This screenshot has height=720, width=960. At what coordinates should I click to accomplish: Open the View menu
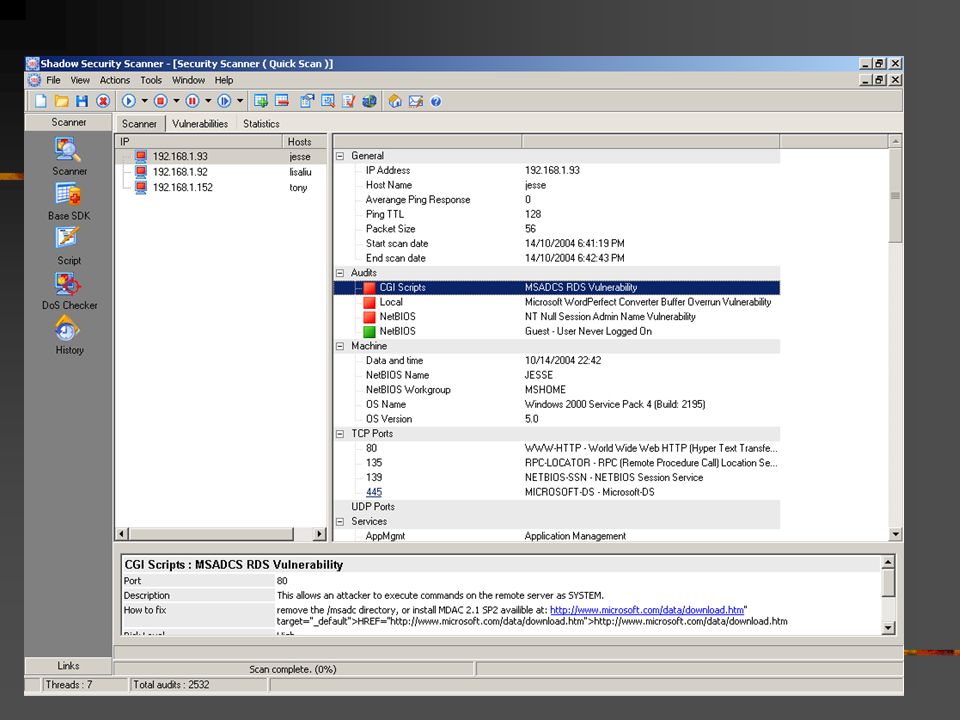[x=80, y=80]
